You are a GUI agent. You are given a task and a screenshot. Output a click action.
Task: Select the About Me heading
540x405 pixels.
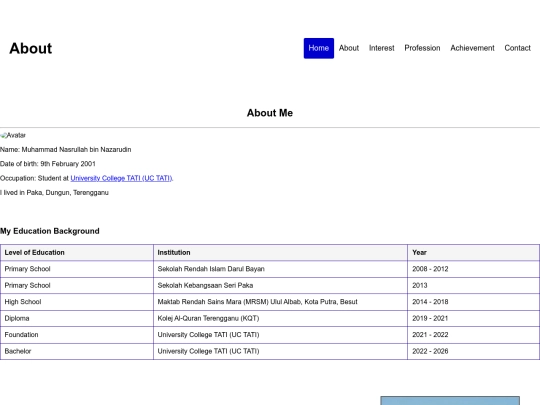pos(270,113)
